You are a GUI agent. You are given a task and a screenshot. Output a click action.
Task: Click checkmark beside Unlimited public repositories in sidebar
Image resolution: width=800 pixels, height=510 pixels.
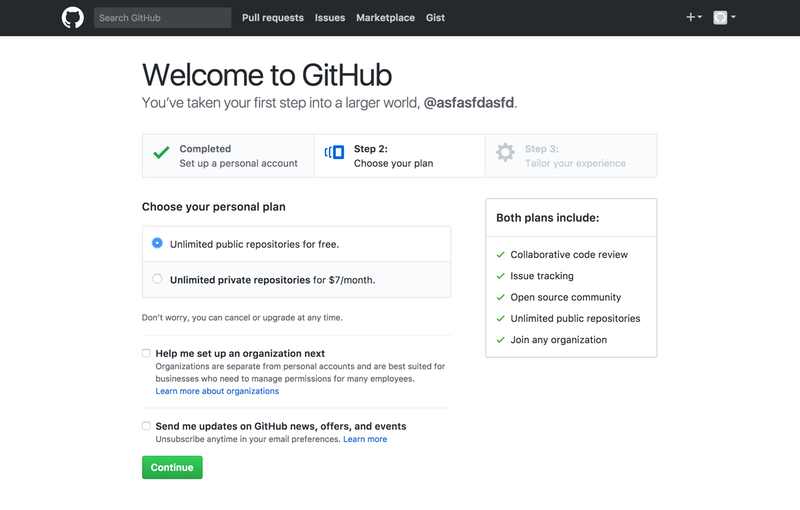[x=501, y=319]
